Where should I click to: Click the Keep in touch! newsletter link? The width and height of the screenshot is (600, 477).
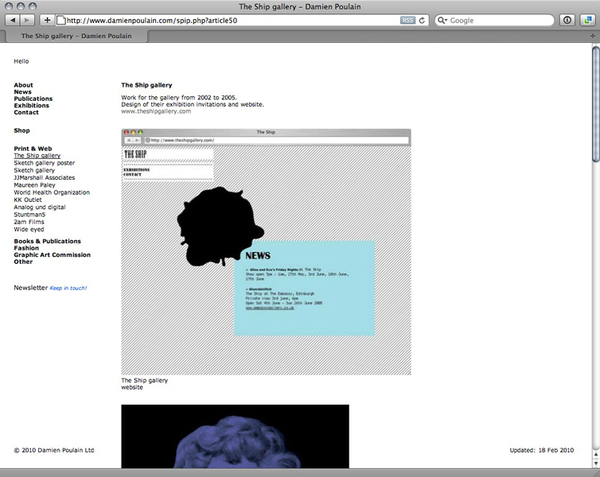tap(68, 288)
